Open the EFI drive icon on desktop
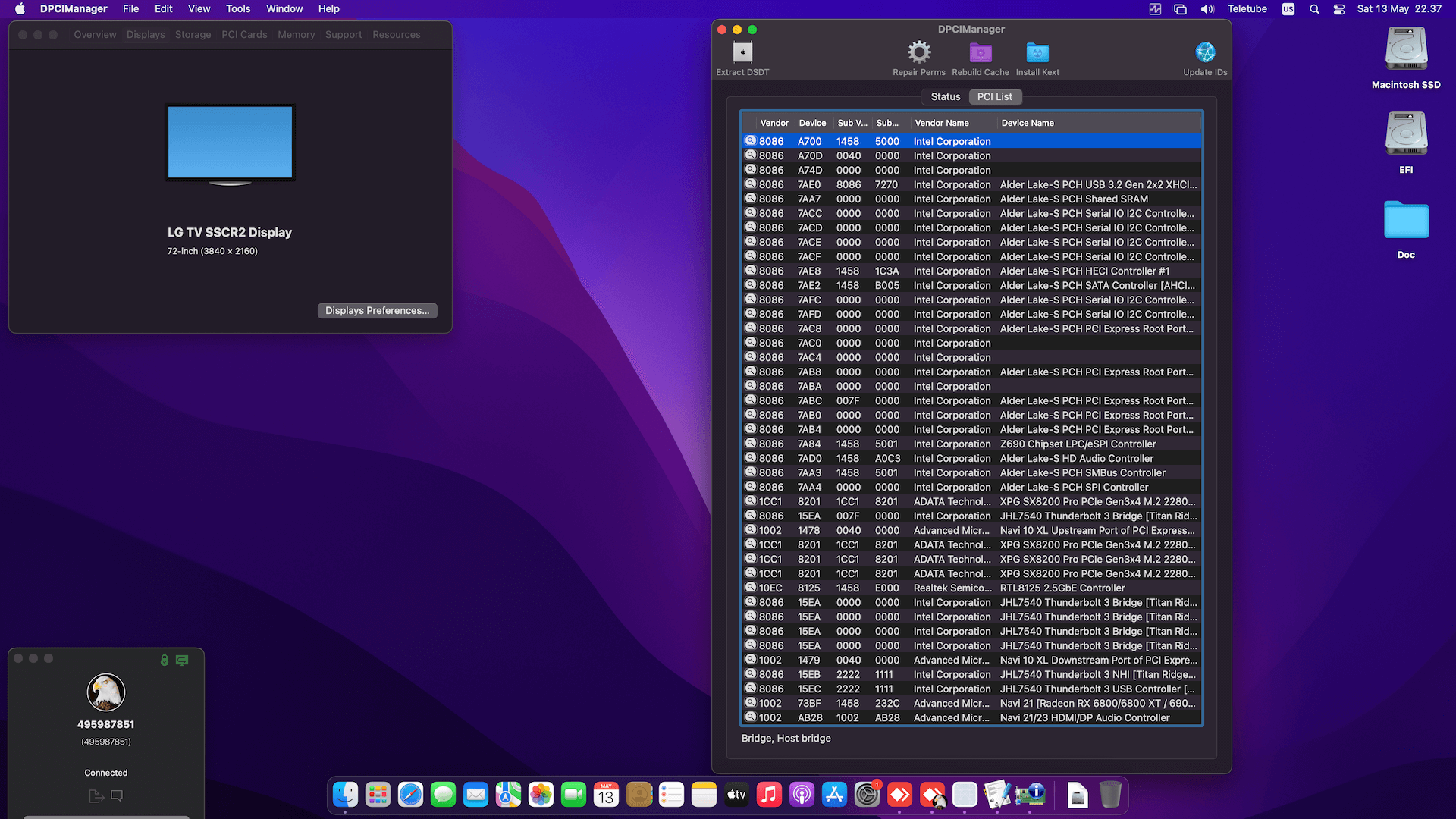The height and width of the screenshot is (819, 1456). coord(1406,134)
